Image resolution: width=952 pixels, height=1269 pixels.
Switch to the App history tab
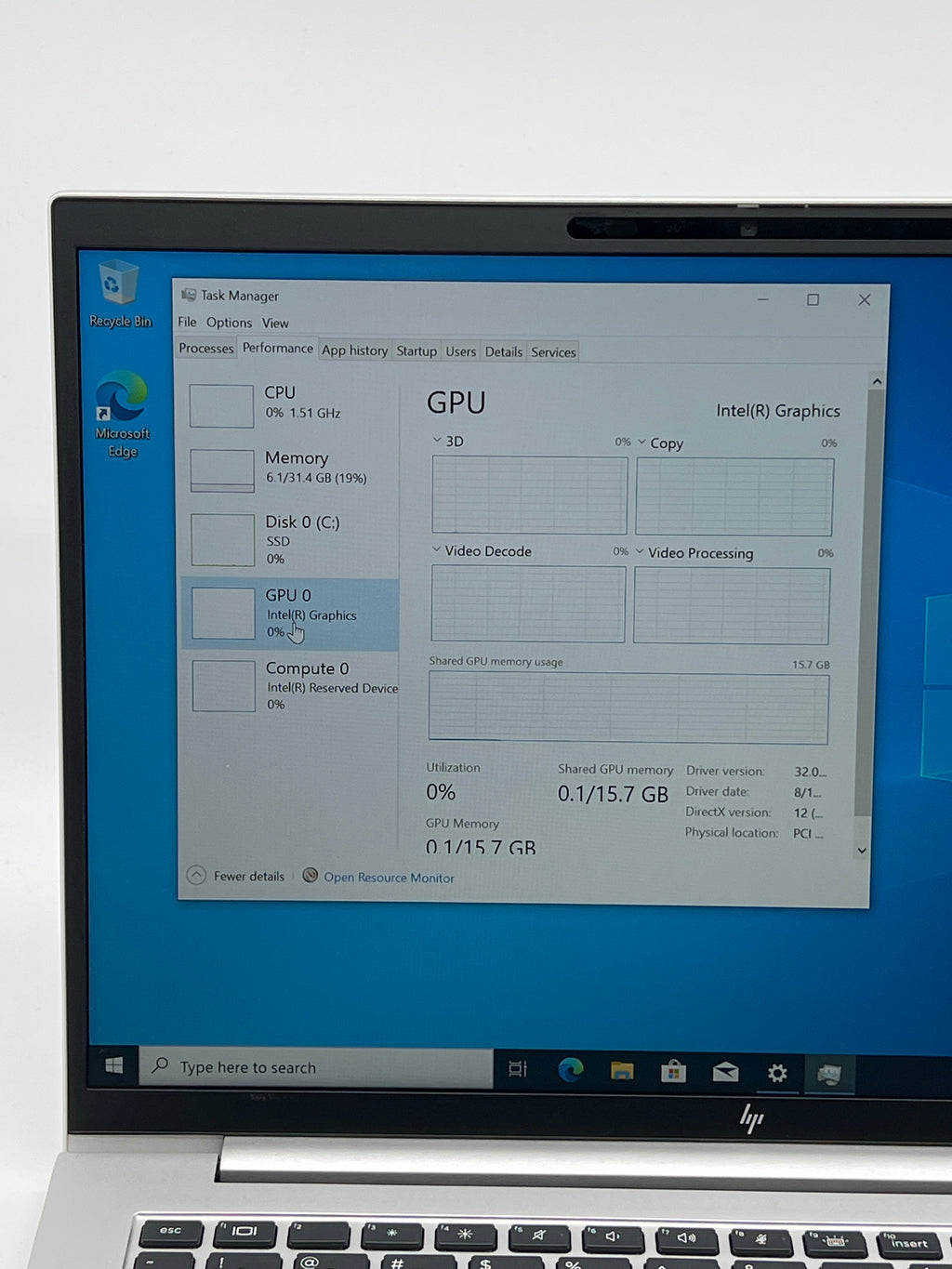click(354, 350)
